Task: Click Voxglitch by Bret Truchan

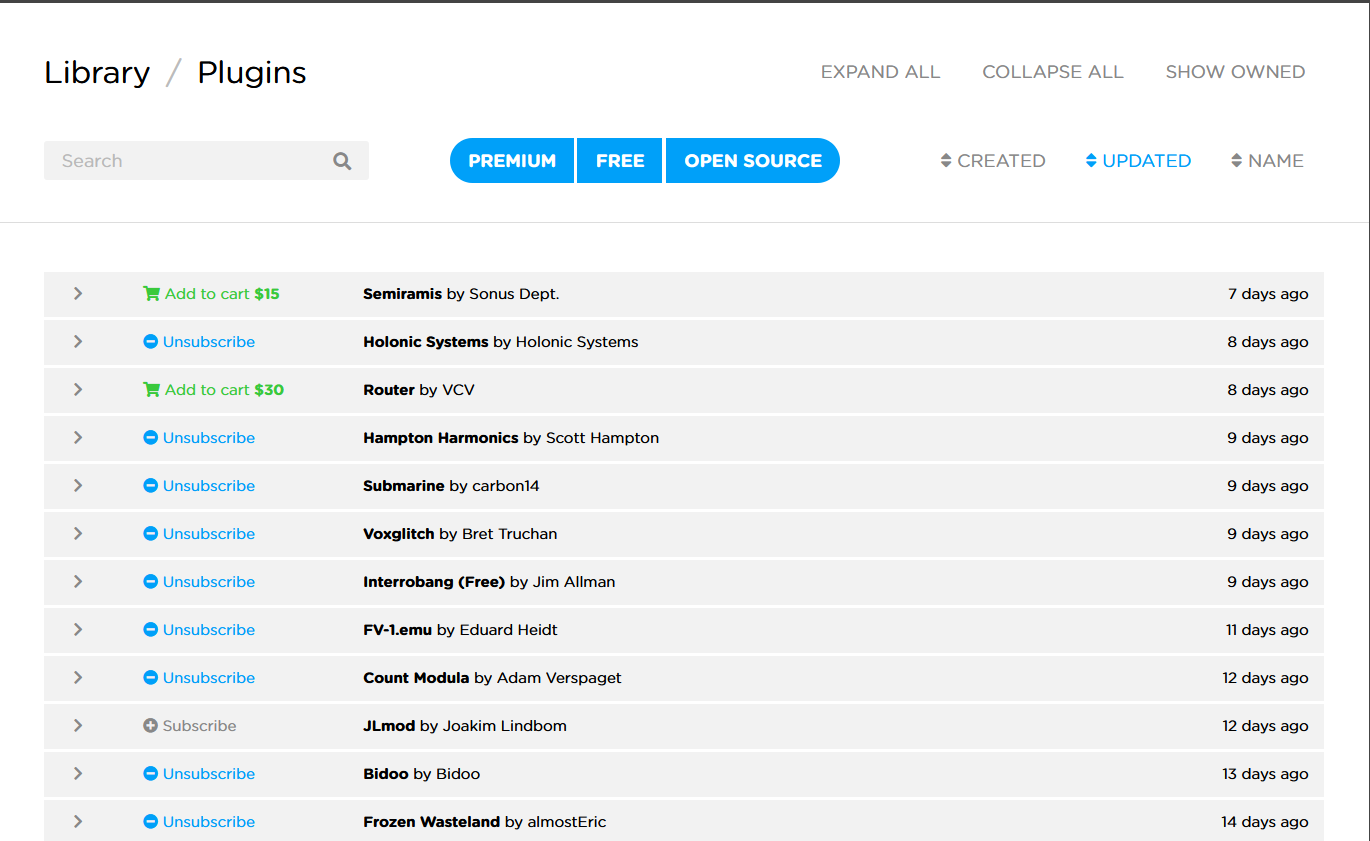Action: pyautogui.click(x=460, y=534)
